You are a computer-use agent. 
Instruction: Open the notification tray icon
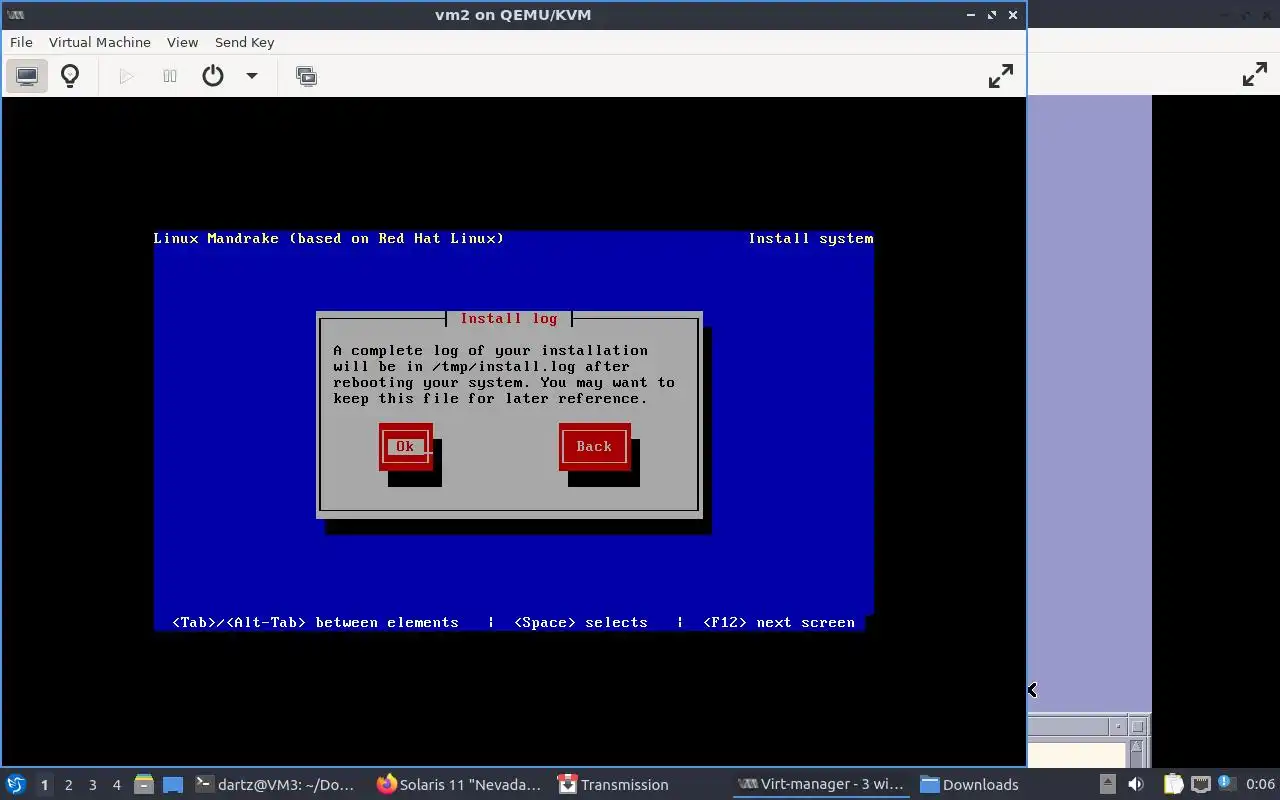click(x=1227, y=785)
